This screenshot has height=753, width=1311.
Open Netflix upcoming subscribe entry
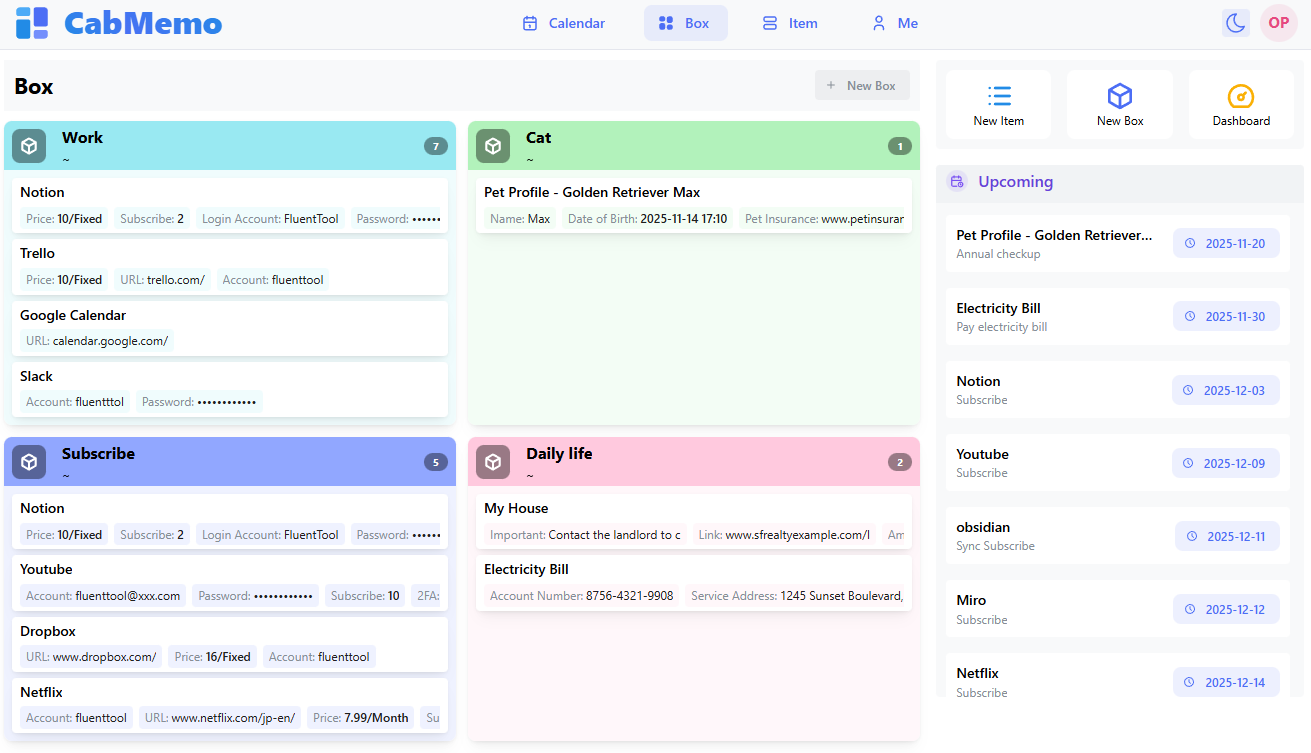click(x=1118, y=677)
